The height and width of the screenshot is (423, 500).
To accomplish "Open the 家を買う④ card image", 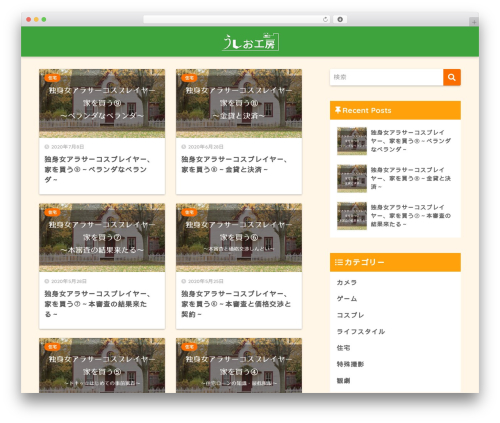I will [x=239, y=365].
